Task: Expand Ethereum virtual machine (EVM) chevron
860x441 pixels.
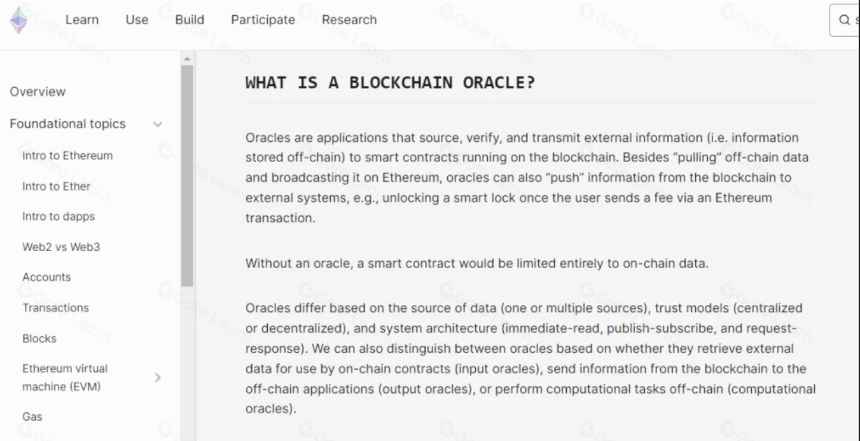Action: [157, 377]
